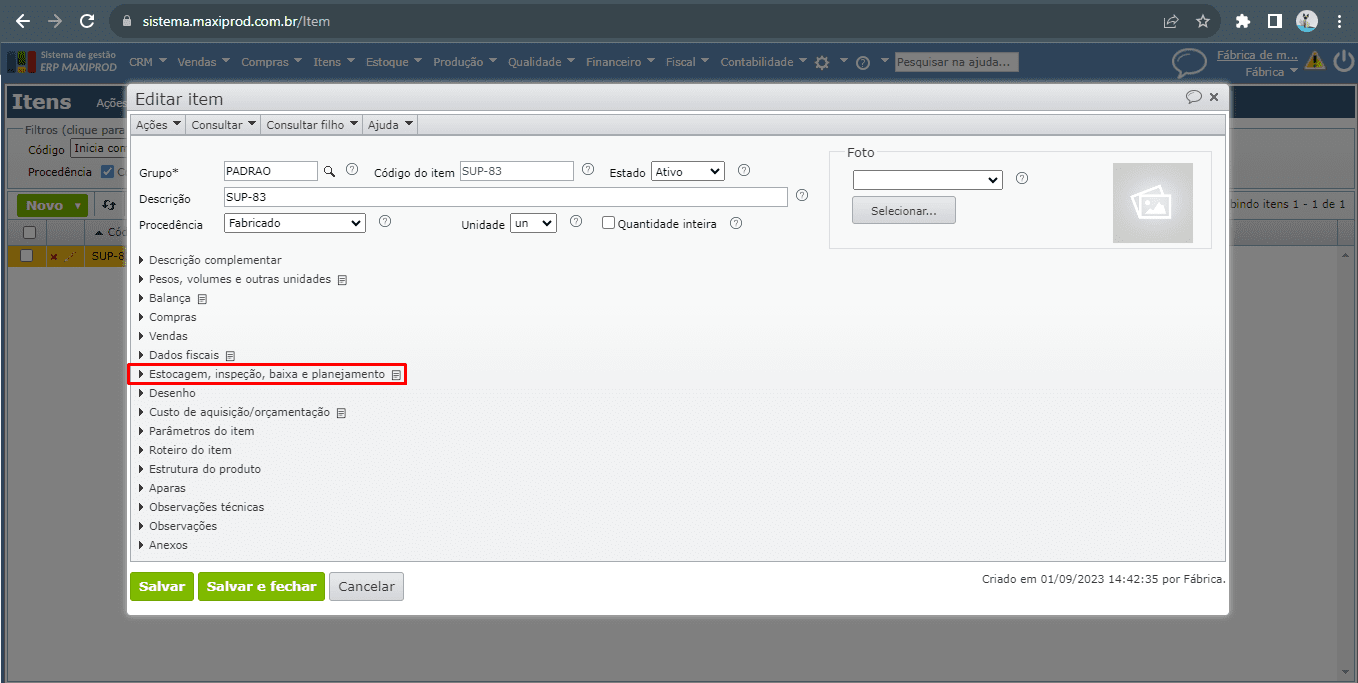Click the power logout icon
Image resolution: width=1358 pixels, height=683 pixels.
point(1343,60)
